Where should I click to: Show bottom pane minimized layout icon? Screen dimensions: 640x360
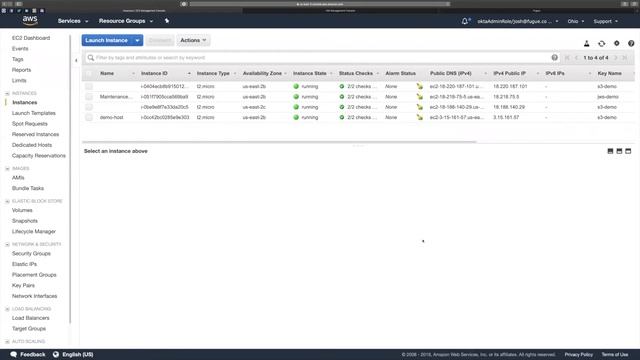point(610,151)
